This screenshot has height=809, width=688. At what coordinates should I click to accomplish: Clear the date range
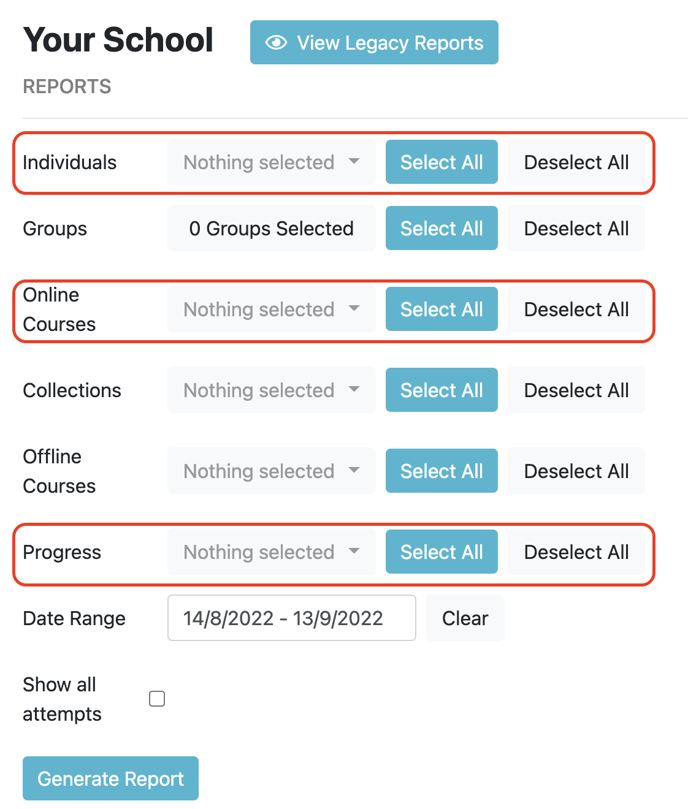click(x=465, y=618)
